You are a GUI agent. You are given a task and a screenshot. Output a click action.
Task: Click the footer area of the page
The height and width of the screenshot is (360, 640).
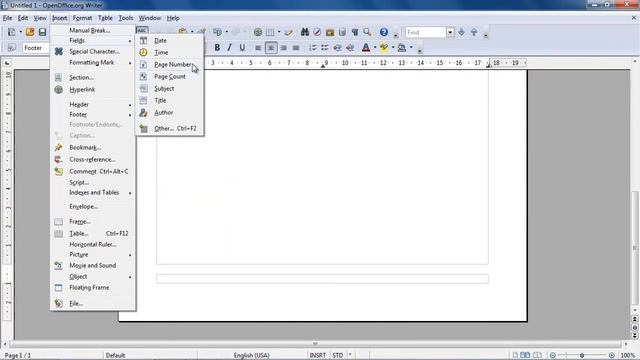pyautogui.click(x=322, y=279)
